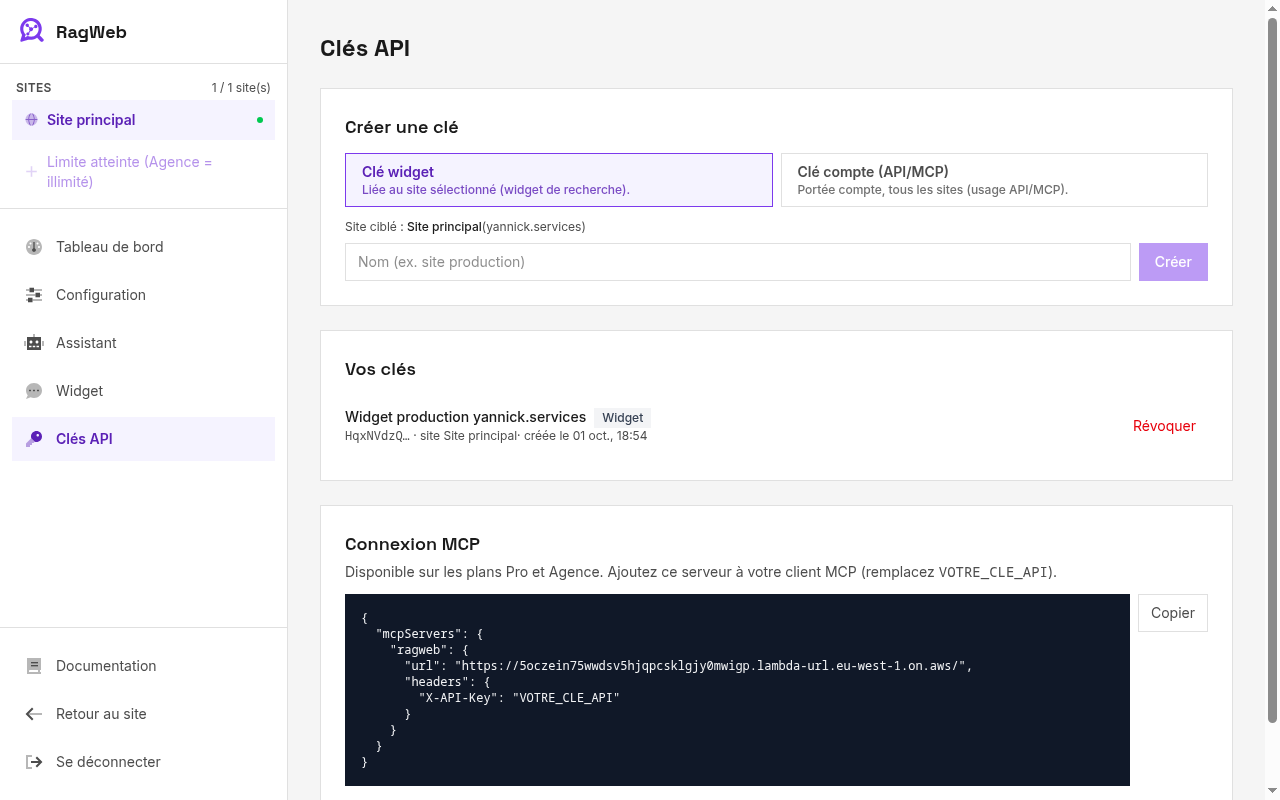Choose the Clé compte (API/MCP) option
Screen dimensions: 1280x800
[994, 180]
